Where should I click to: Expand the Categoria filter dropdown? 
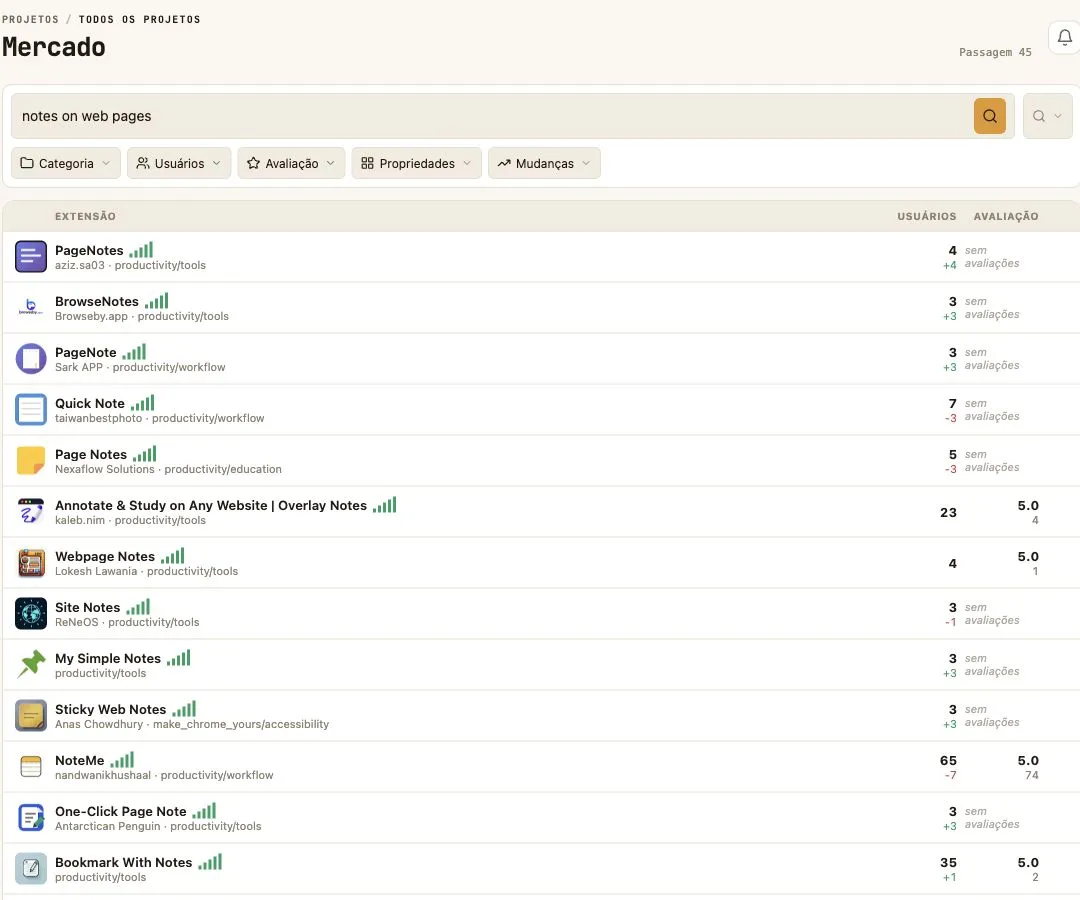[x=65, y=163]
